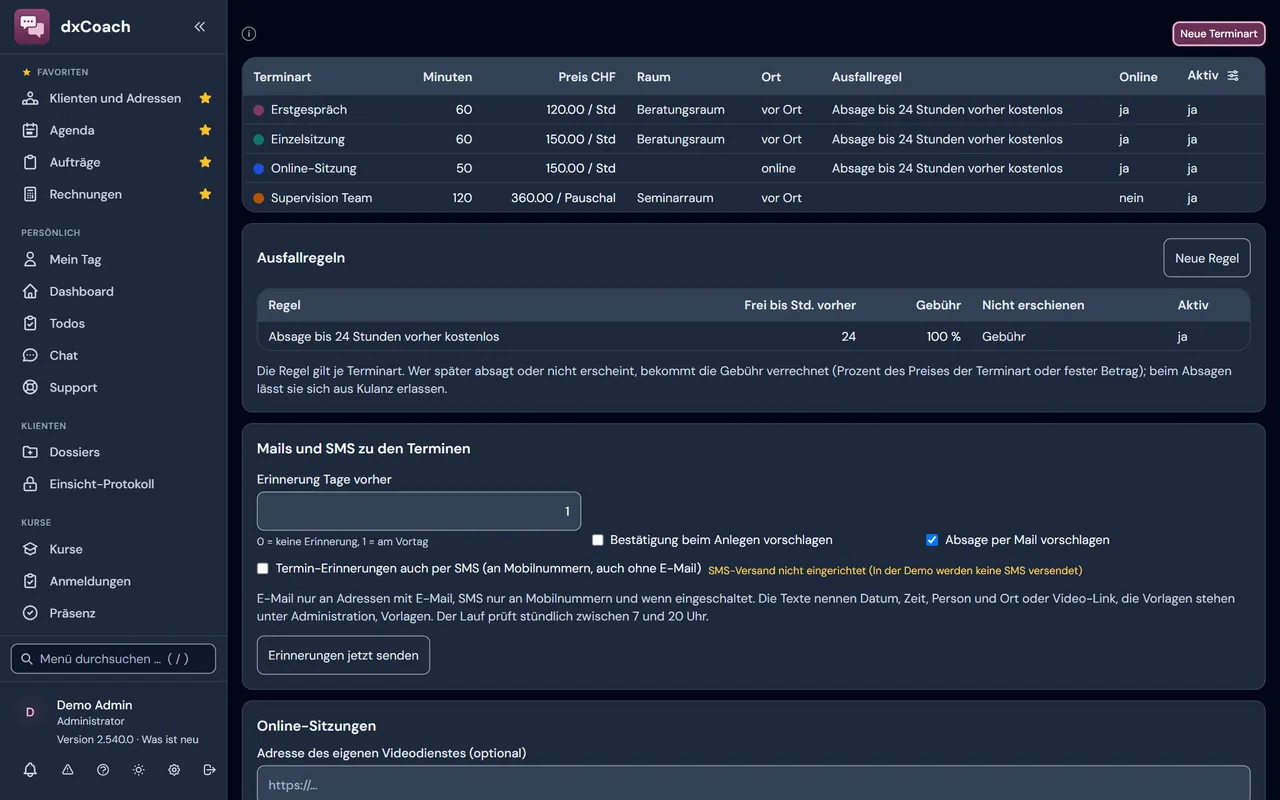Toggle star next to Rechnungen
The width and height of the screenshot is (1280, 800).
tap(205, 194)
